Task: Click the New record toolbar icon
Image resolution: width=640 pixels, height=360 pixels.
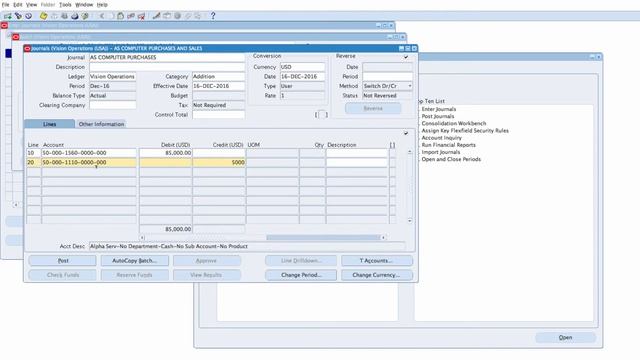Action: click(7, 16)
